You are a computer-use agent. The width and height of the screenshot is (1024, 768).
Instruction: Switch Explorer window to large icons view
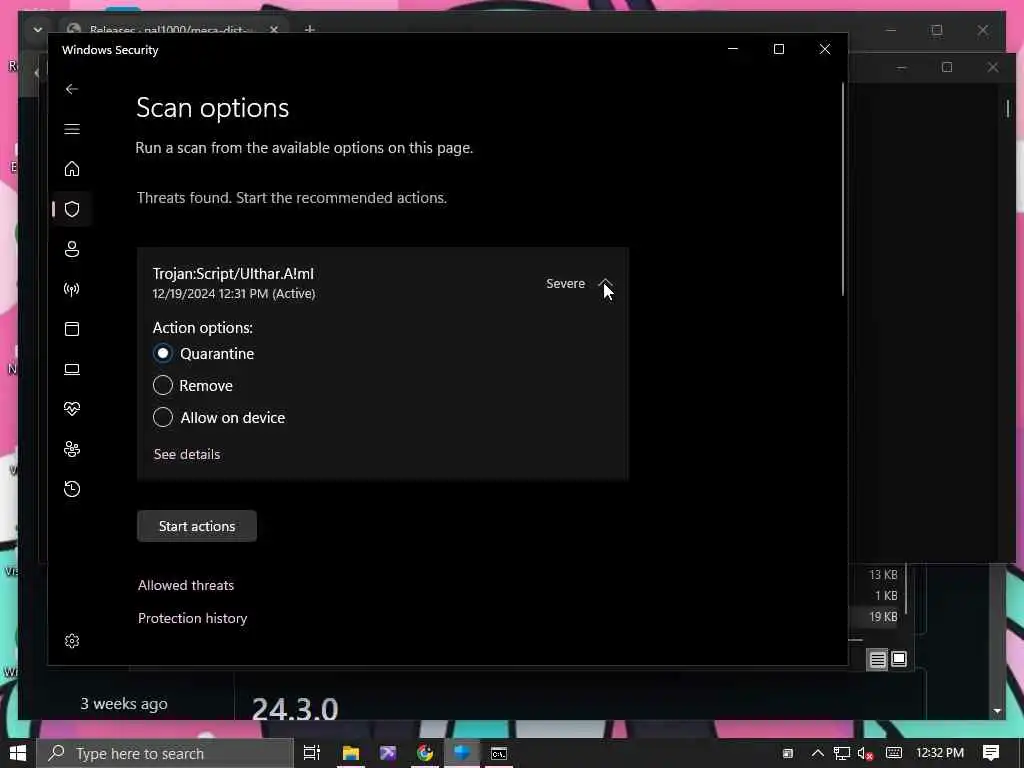[899, 660]
